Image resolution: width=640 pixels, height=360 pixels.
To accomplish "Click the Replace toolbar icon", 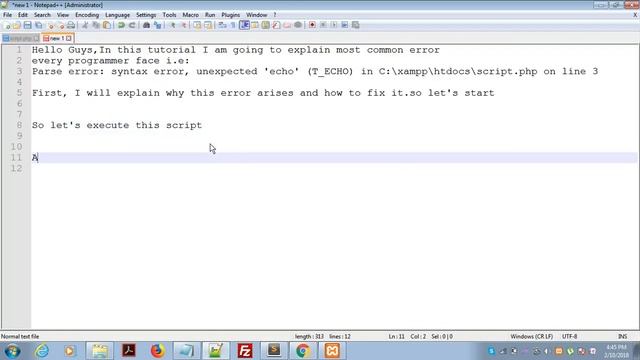I will point(158,25).
